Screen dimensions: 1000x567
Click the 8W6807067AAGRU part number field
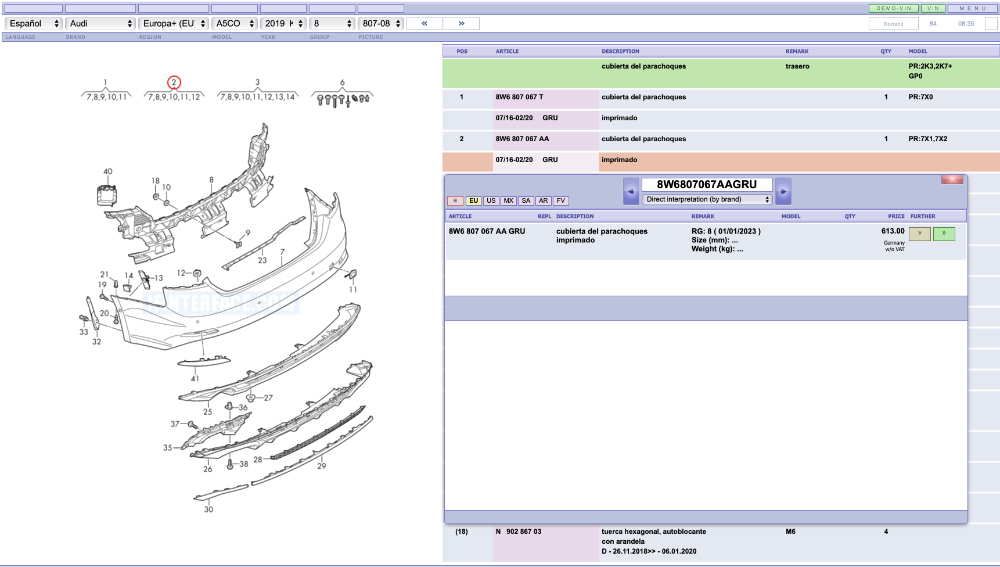pyautogui.click(x=707, y=184)
